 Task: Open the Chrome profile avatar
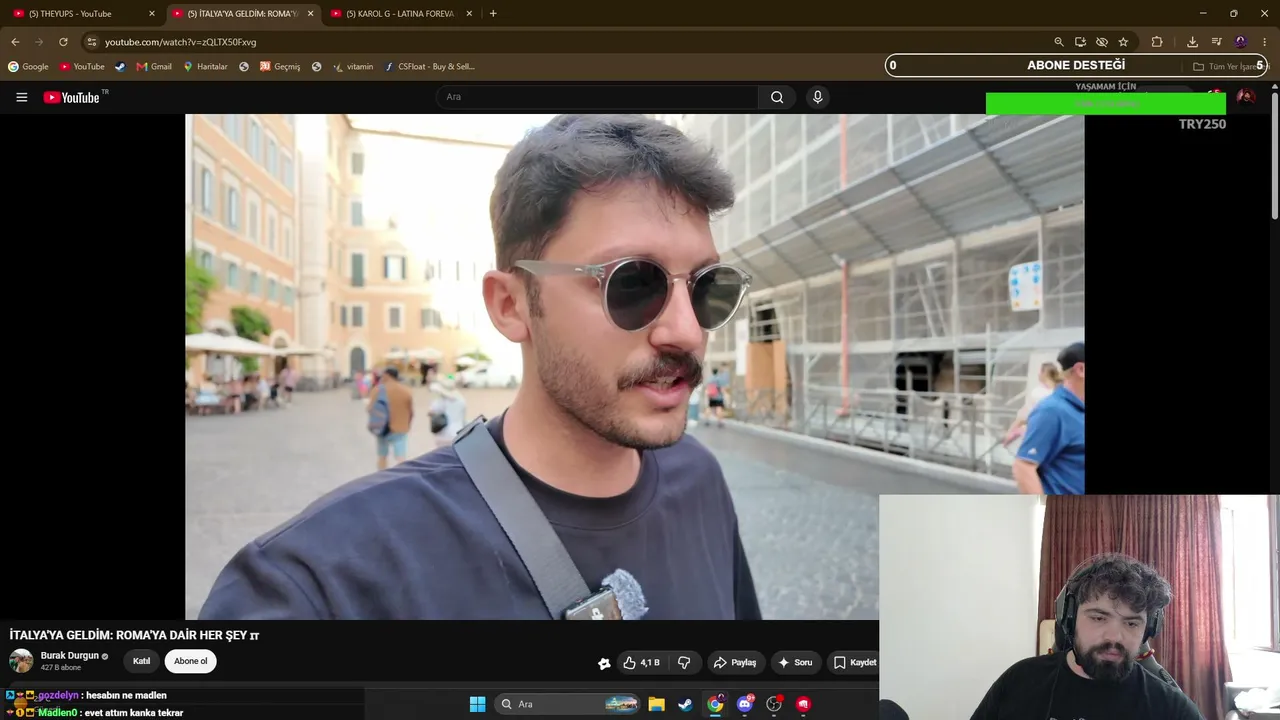point(1241,42)
